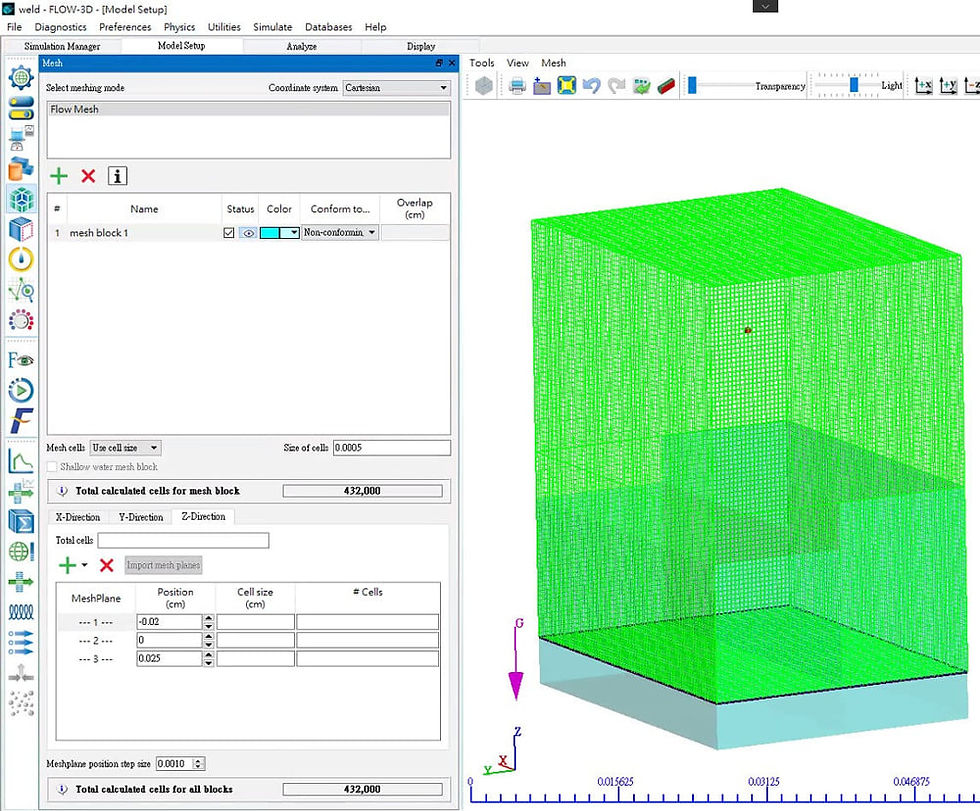Delete mesh block with red X
Image resolution: width=980 pixels, height=811 pixels.
pyautogui.click(x=88, y=176)
